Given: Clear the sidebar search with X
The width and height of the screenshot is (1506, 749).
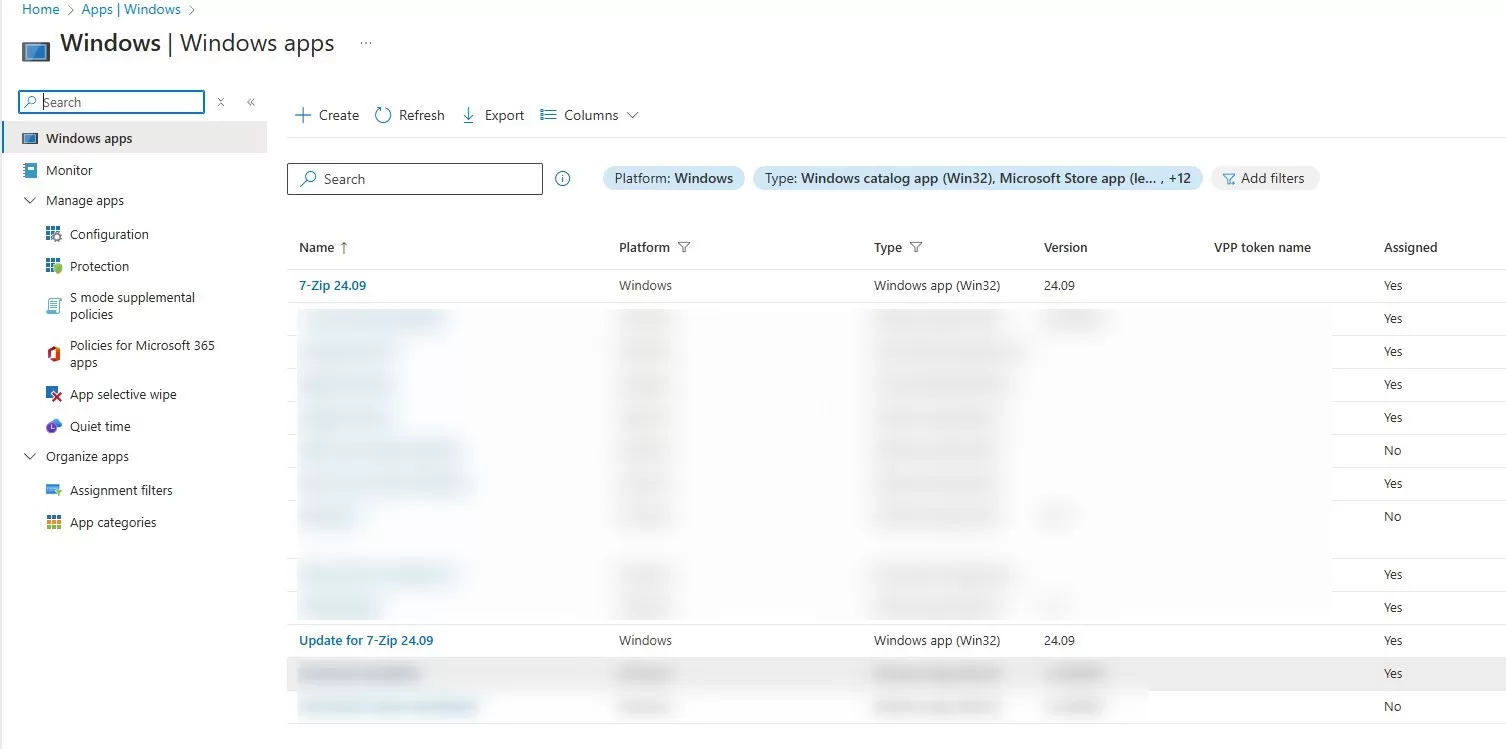Looking at the screenshot, I should point(221,102).
